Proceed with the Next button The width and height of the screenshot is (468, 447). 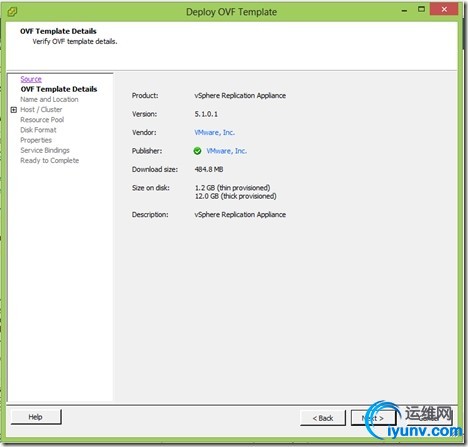(373, 418)
